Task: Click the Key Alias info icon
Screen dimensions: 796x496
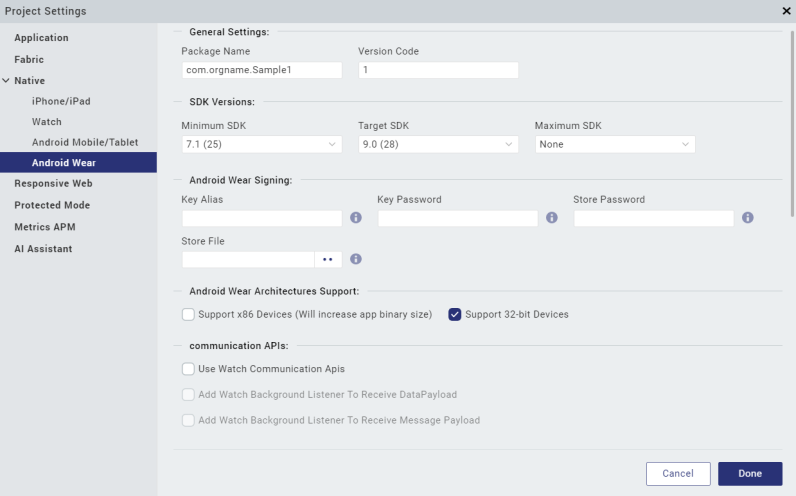Action: pyautogui.click(x=356, y=218)
